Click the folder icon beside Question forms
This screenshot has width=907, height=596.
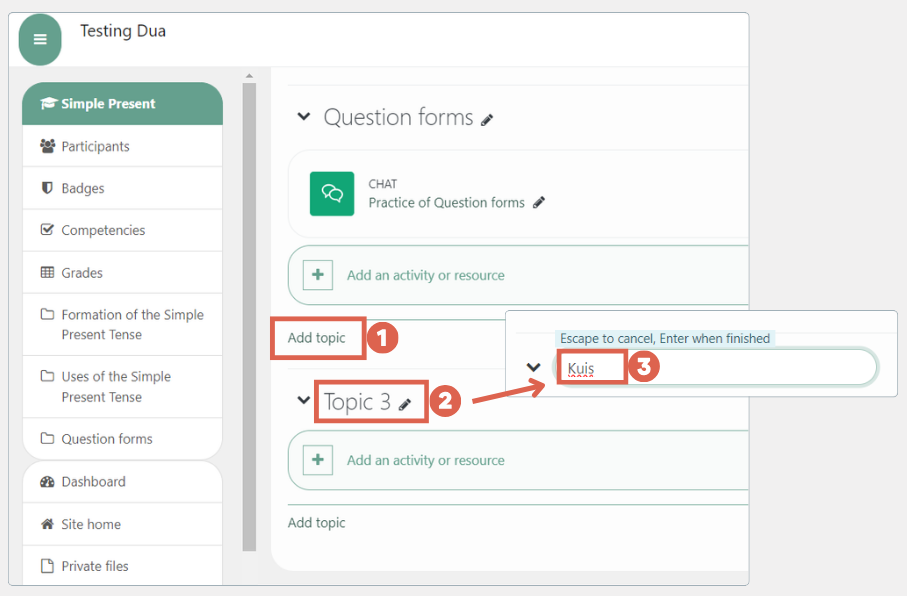point(47,439)
